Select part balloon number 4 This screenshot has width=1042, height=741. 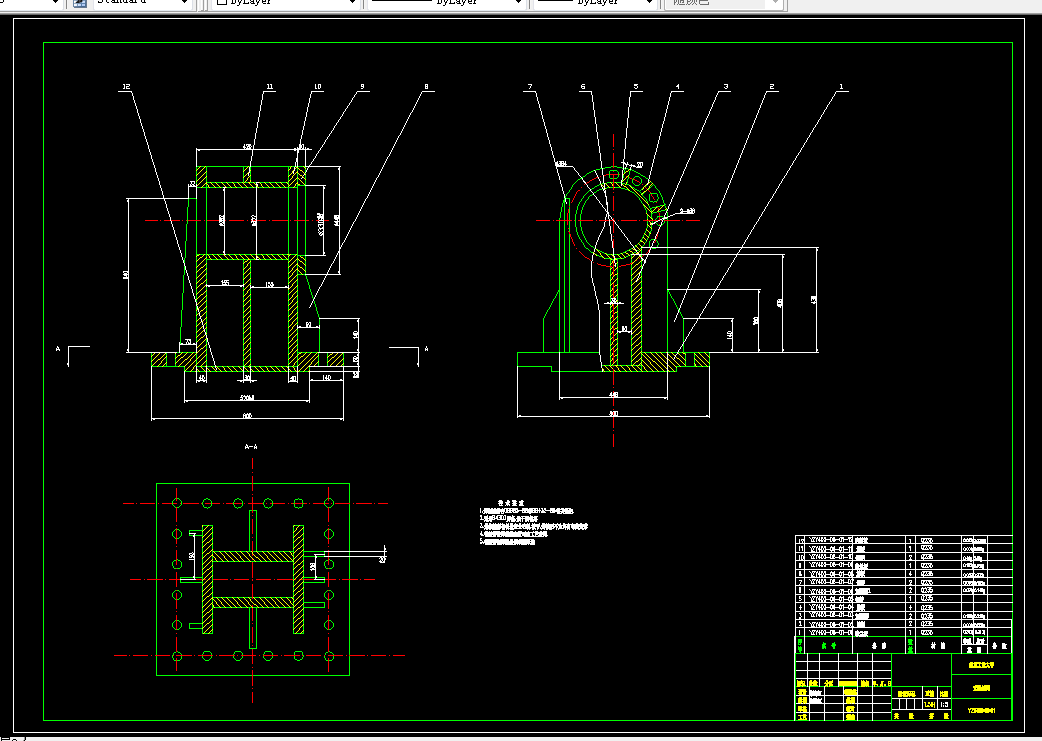pyautogui.click(x=678, y=87)
